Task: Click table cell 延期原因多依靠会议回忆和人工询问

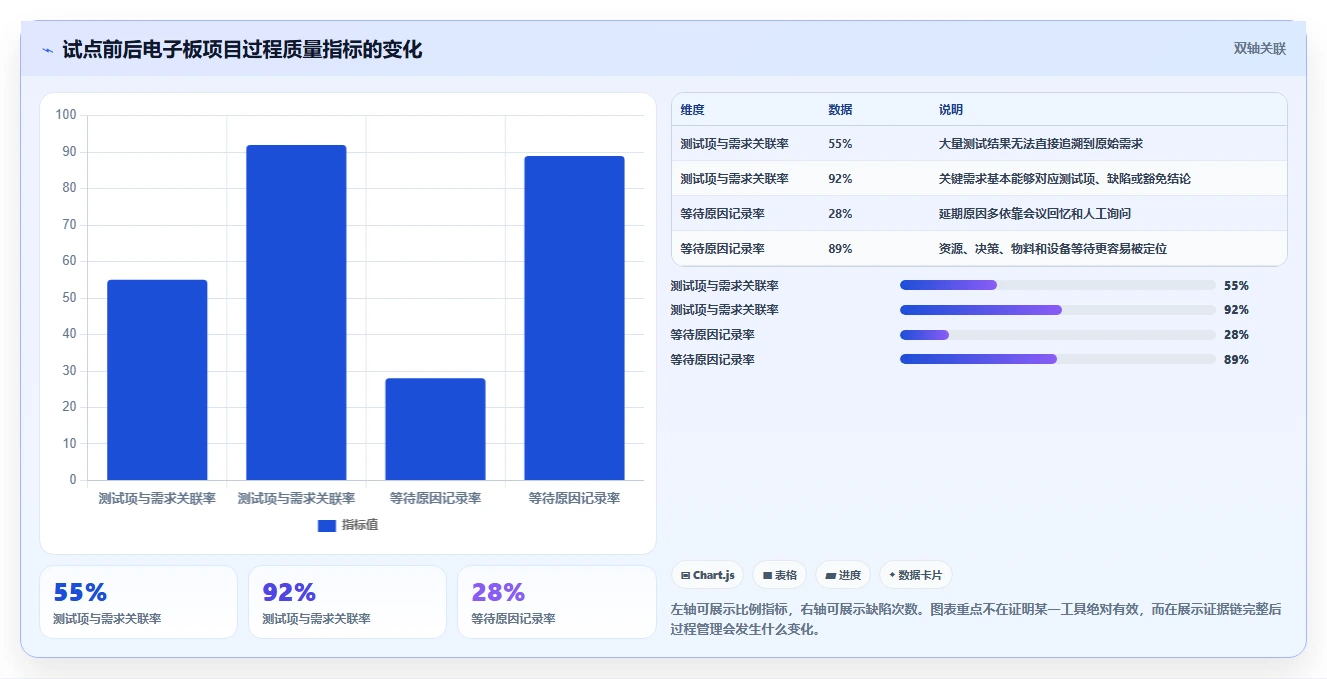Action: click(x=1034, y=214)
